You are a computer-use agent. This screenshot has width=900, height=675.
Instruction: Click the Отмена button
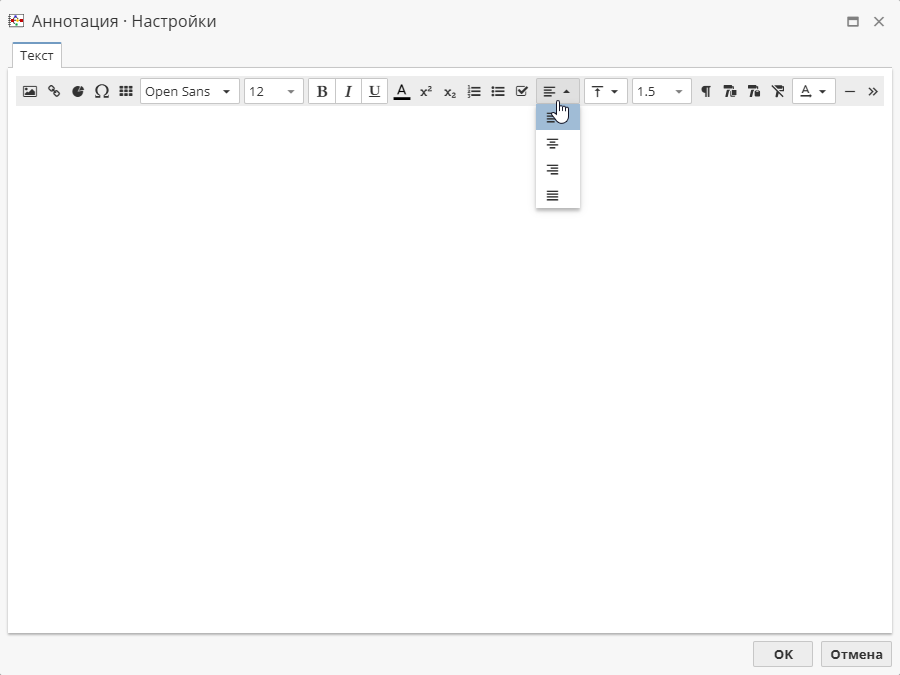(x=856, y=654)
